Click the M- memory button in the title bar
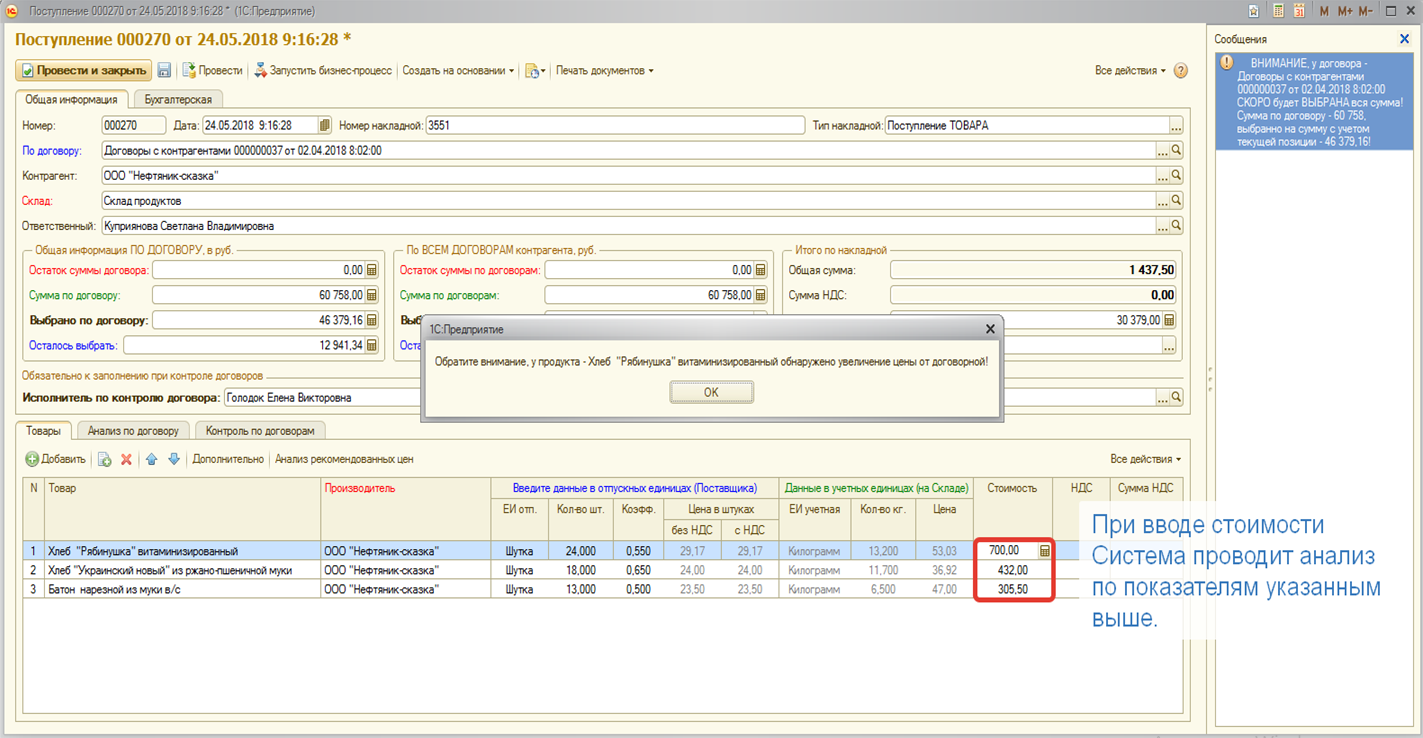The image size is (1423, 738). (1365, 11)
